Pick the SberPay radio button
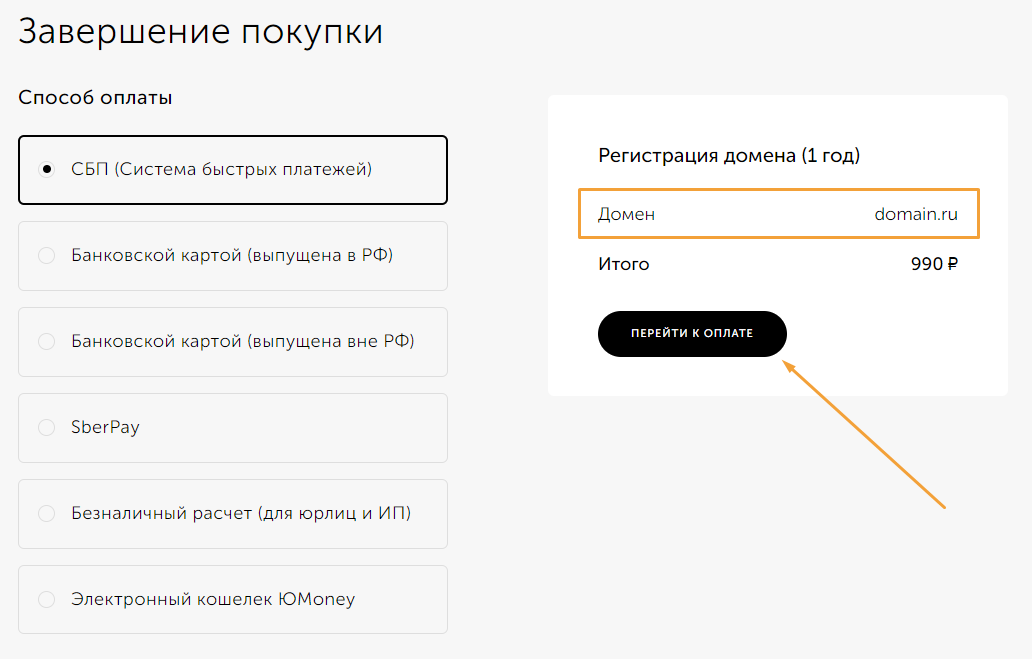The width and height of the screenshot is (1032, 659). [x=46, y=428]
